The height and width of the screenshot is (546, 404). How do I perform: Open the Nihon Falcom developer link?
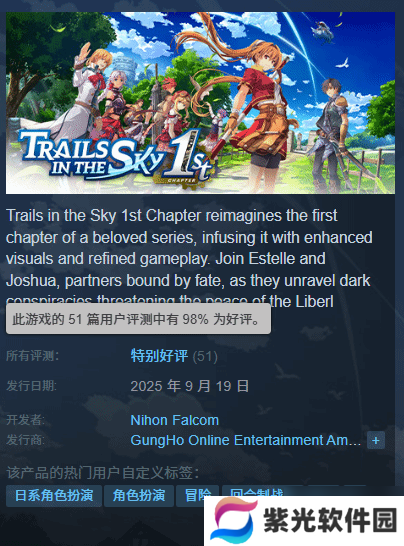pyautogui.click(x=174, y=420)
